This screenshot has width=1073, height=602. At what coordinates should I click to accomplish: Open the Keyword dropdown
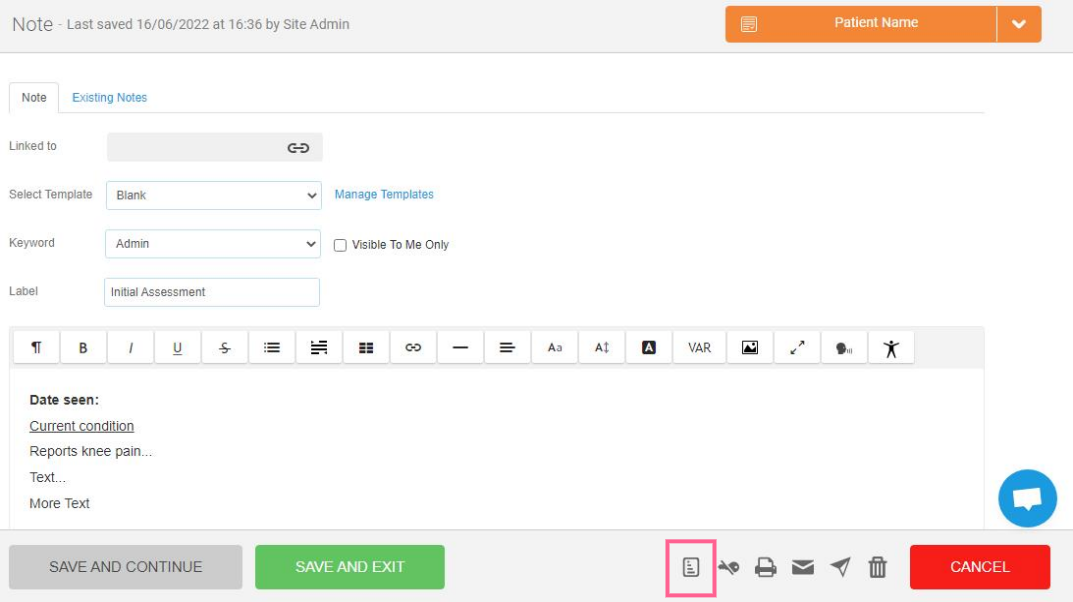(x=212, y=244)
